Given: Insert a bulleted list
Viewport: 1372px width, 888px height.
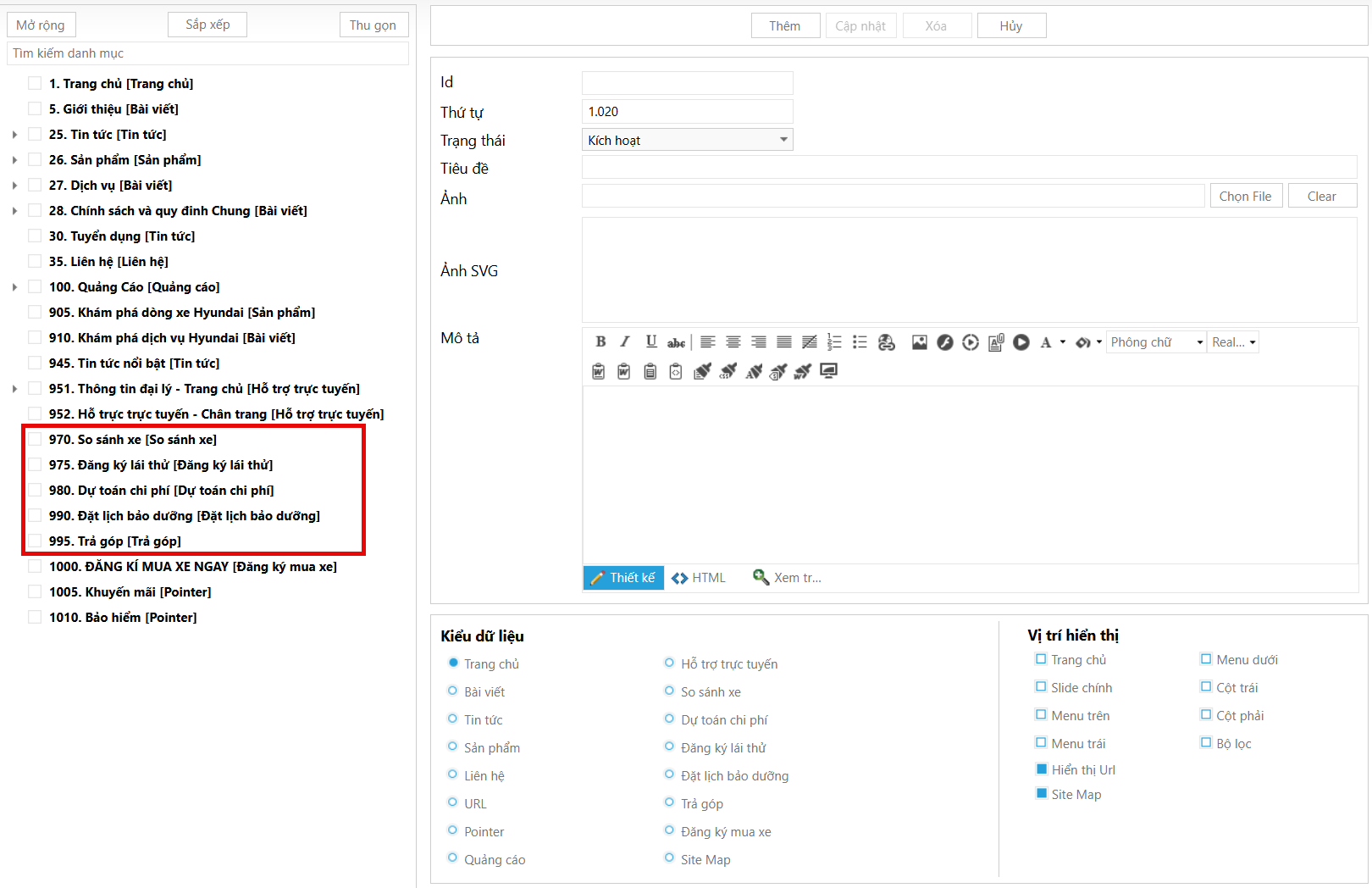Looking at the screenshot, I should click(x=860, y=342).
